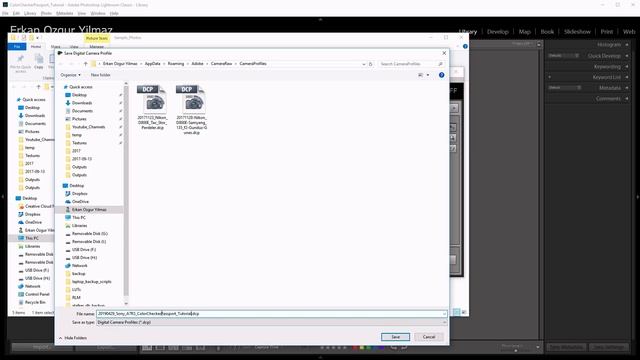The width and height of the screenshot is (640, 360).
Task: Open help icon in Save dialog toolbar
Action: (x=441, y=75)
